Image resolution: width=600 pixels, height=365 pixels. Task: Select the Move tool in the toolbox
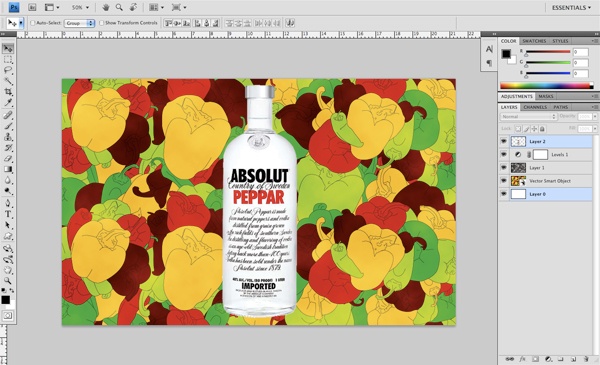click(8, 49)
